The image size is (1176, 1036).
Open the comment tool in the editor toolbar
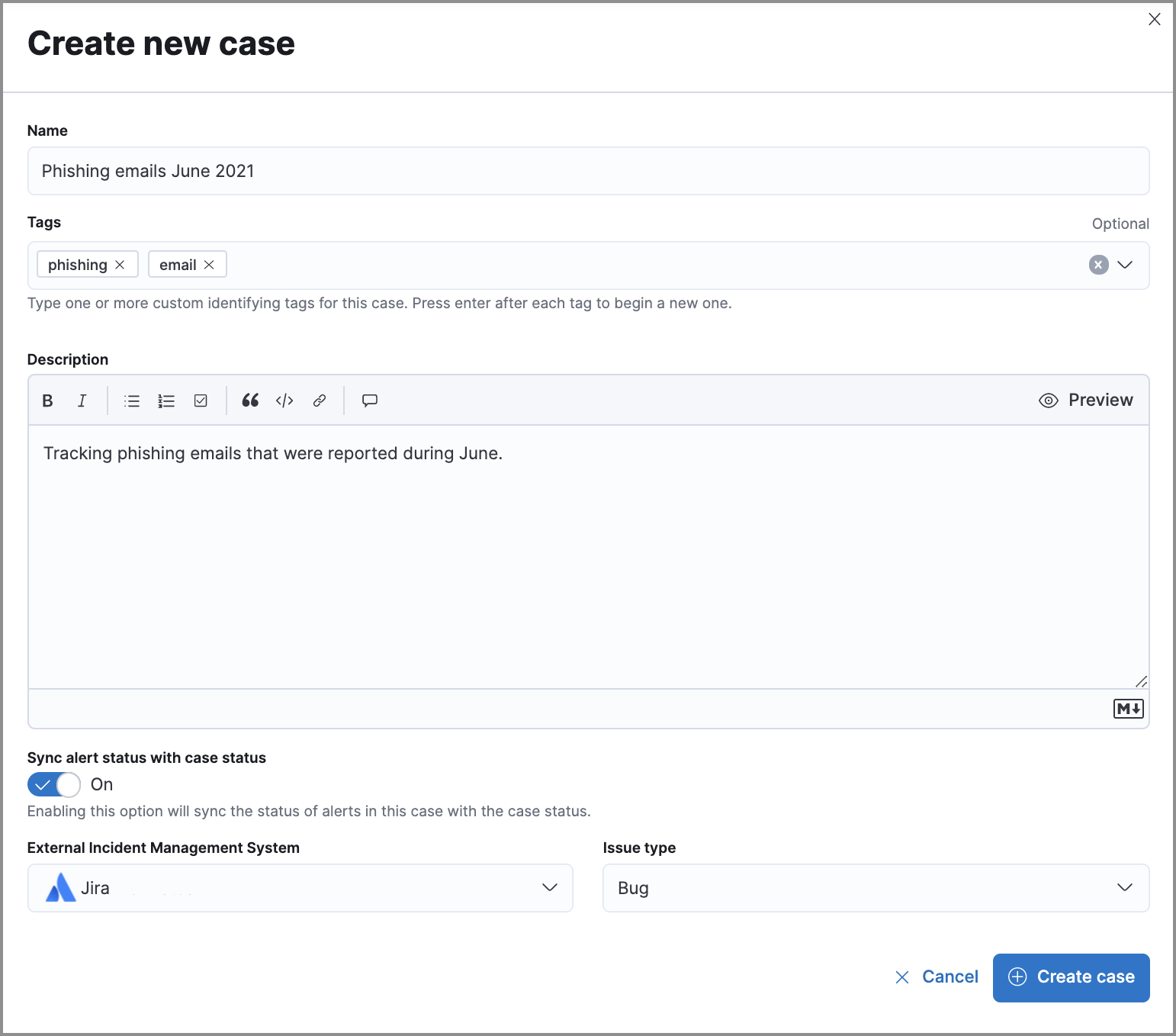point(369,400)
